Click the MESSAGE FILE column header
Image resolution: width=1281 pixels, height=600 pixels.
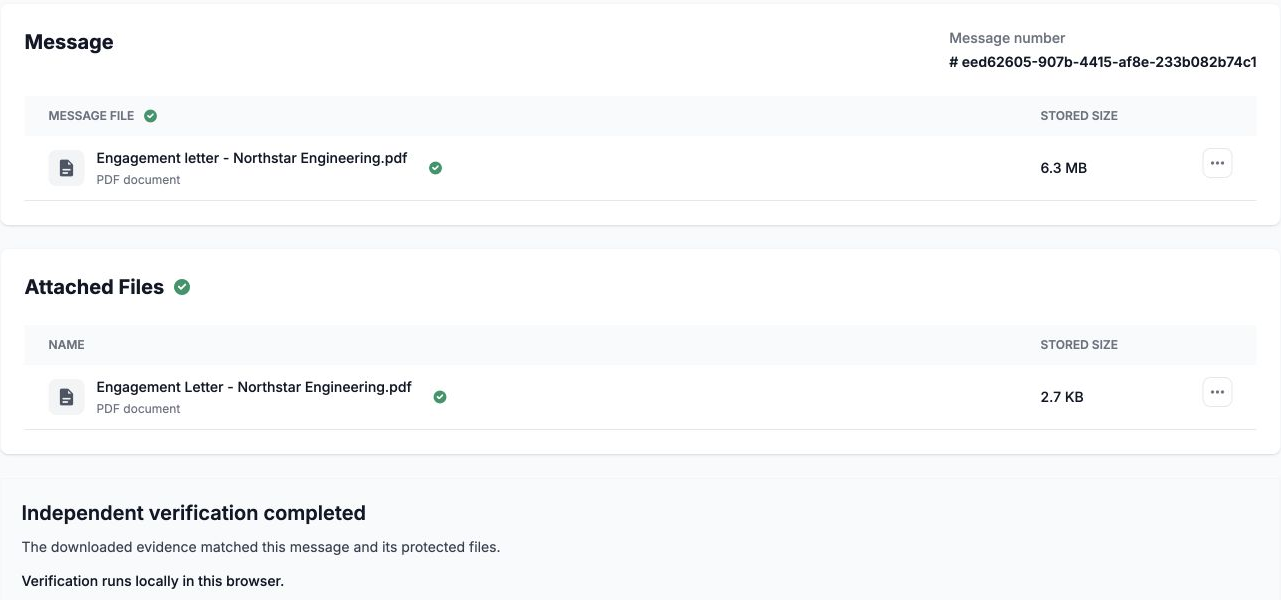tap(91, 116)
